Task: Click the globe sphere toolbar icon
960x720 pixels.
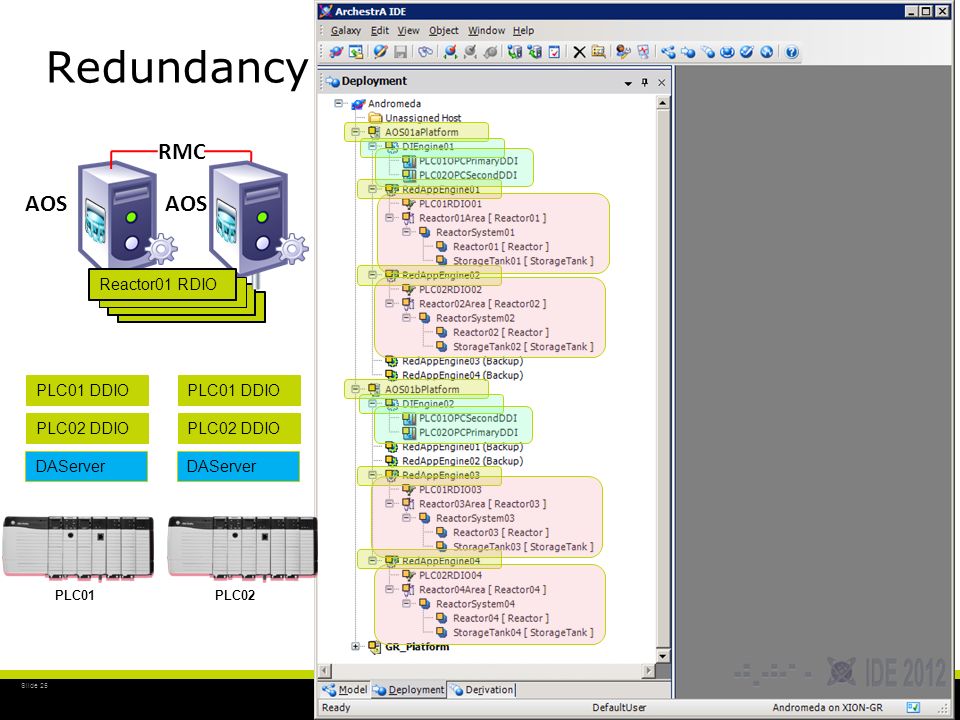Action: 767,52
